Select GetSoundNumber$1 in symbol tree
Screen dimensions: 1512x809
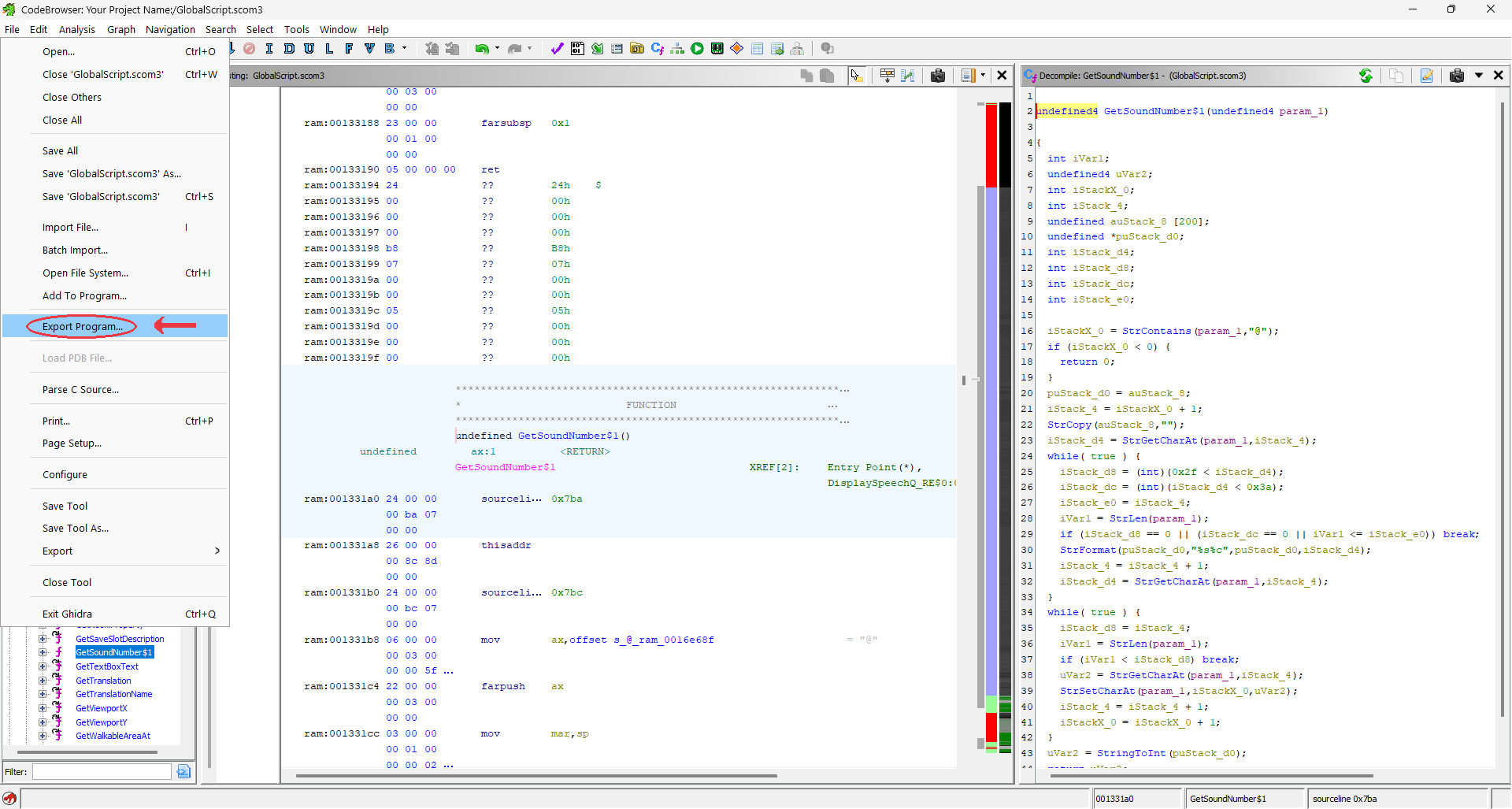tap(114, 652)
